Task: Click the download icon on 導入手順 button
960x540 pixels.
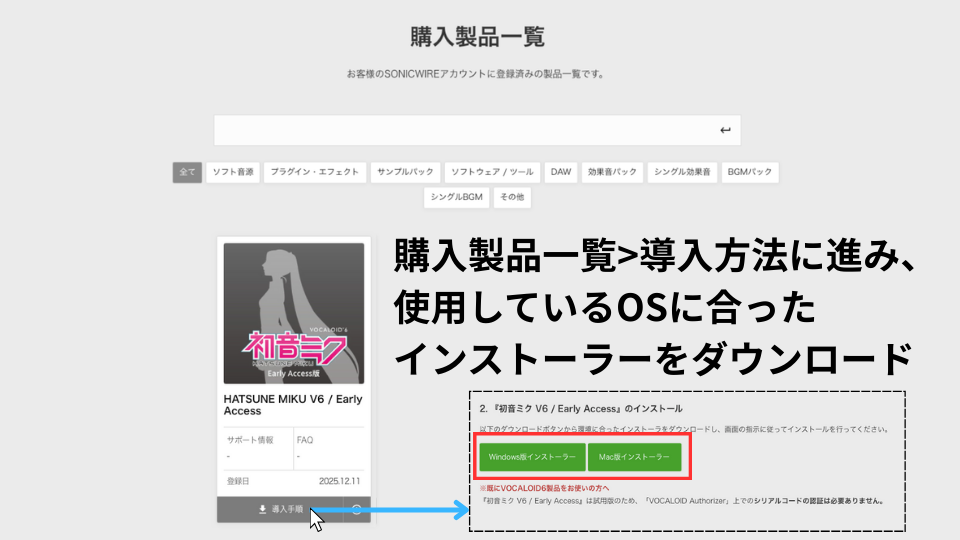Action: [262, 509]
